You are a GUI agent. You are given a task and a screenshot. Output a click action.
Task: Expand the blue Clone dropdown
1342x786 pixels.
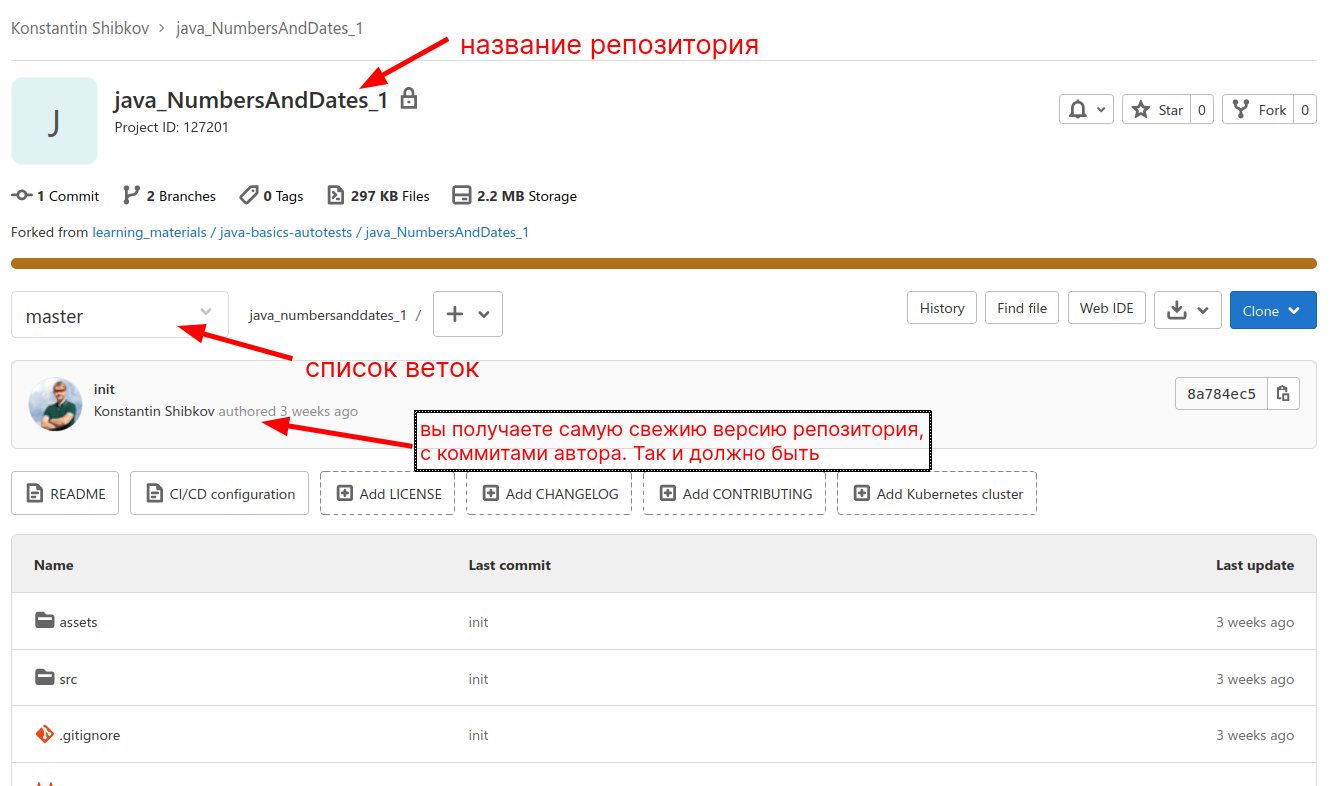[1272, 310]
